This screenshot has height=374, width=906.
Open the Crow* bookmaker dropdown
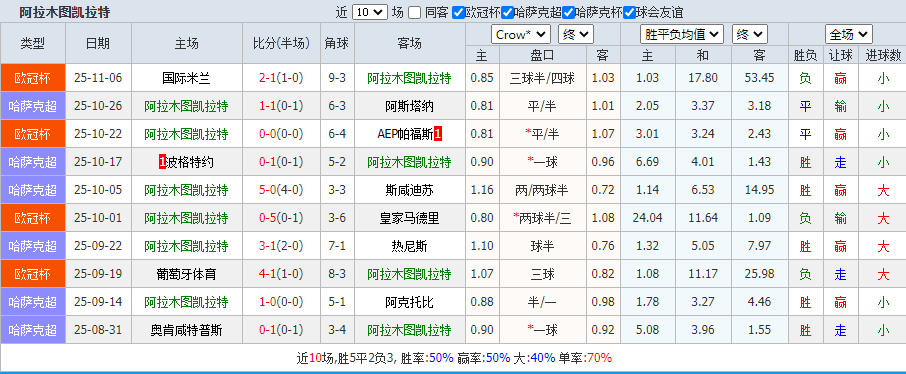click(x=521, y=35)
